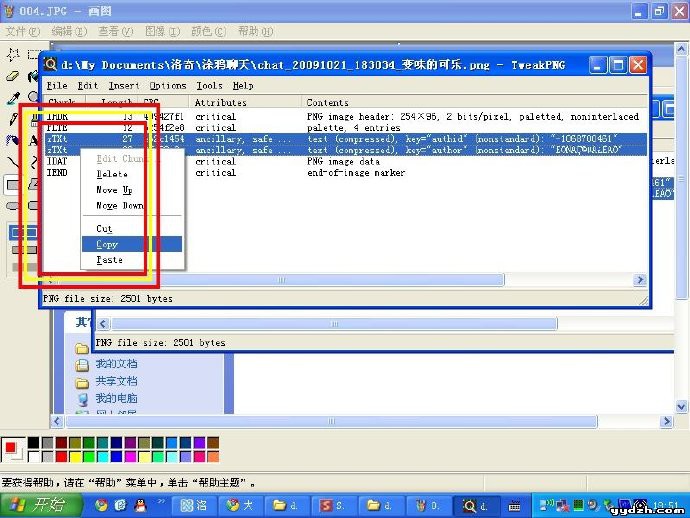Open the 我的文档 folder icon
690x518 pixels.
[x=83, y=364]
